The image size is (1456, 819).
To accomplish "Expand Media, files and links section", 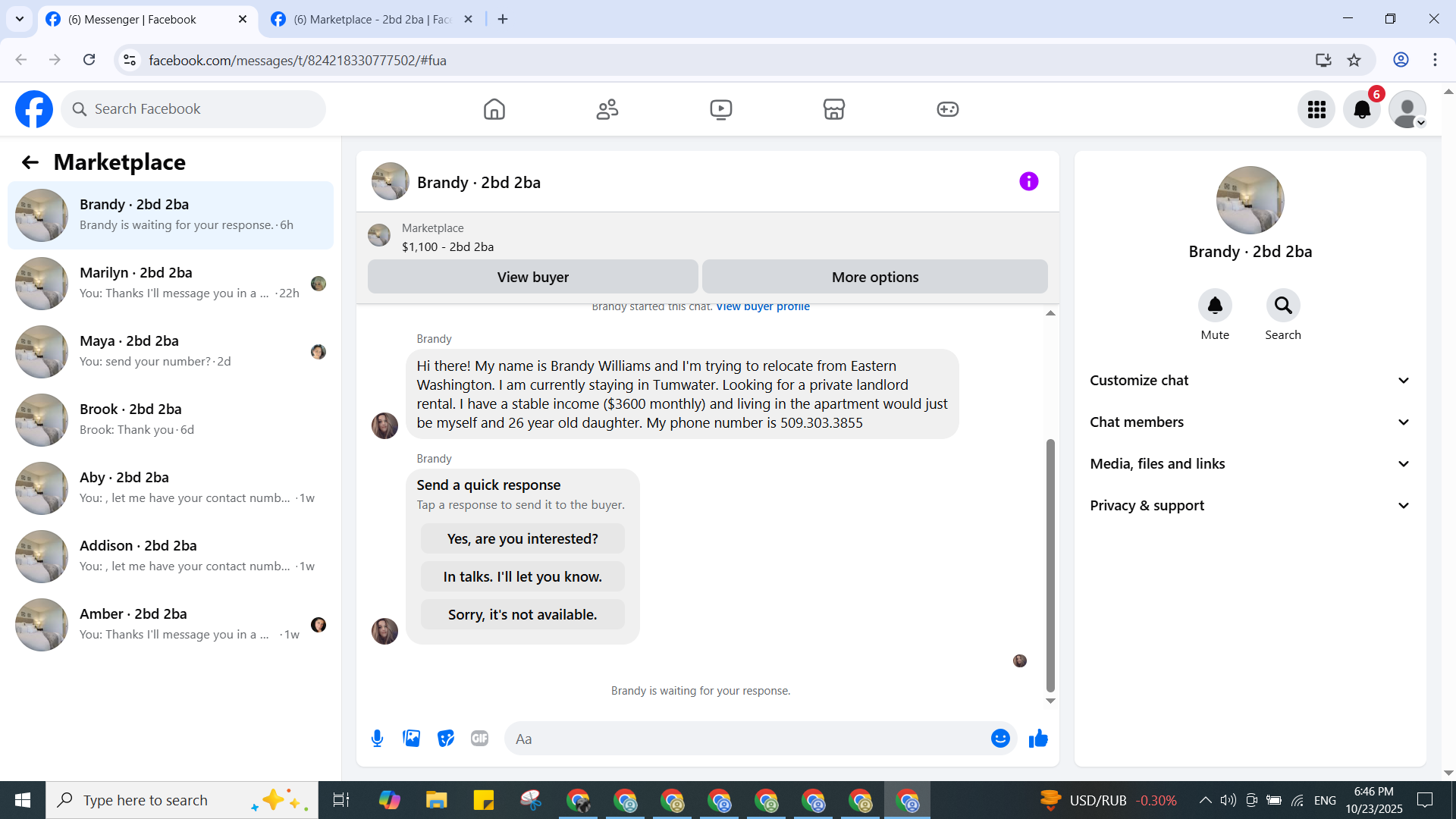I will [1250, 464].
